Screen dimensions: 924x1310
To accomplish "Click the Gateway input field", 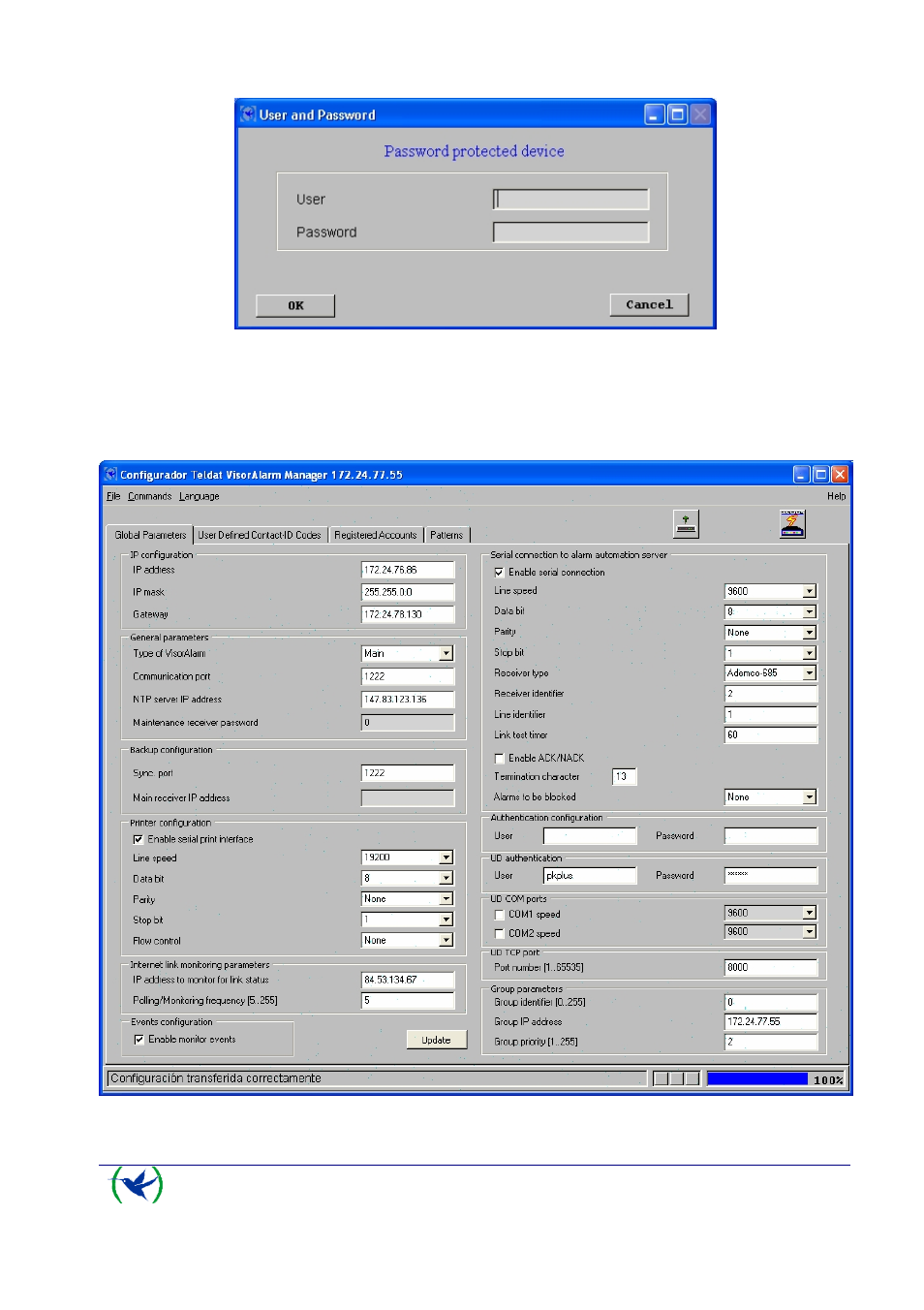I will [x=408, y=614].
